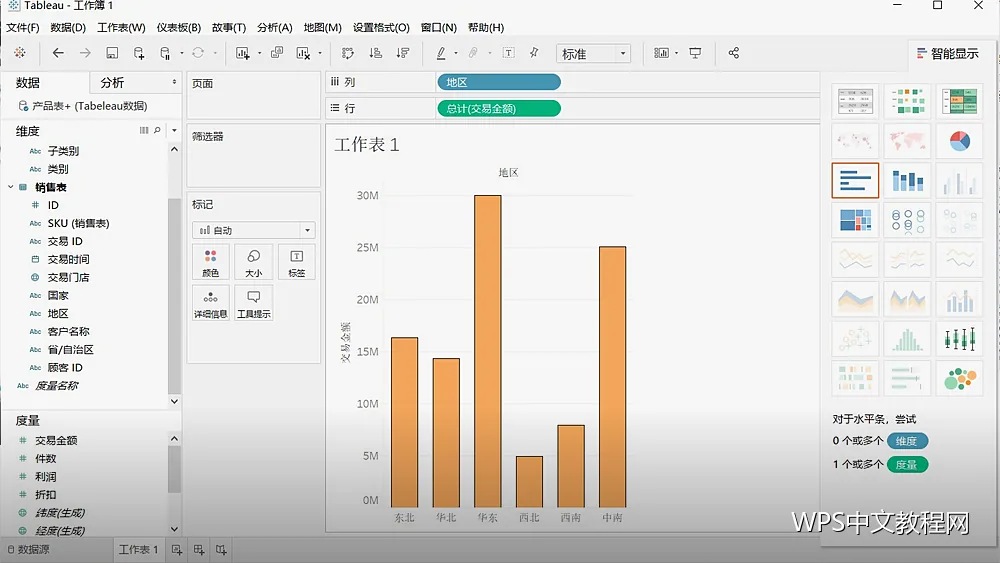
Task: Click the presentation mode icon
Action: click(x=695, y=53)
